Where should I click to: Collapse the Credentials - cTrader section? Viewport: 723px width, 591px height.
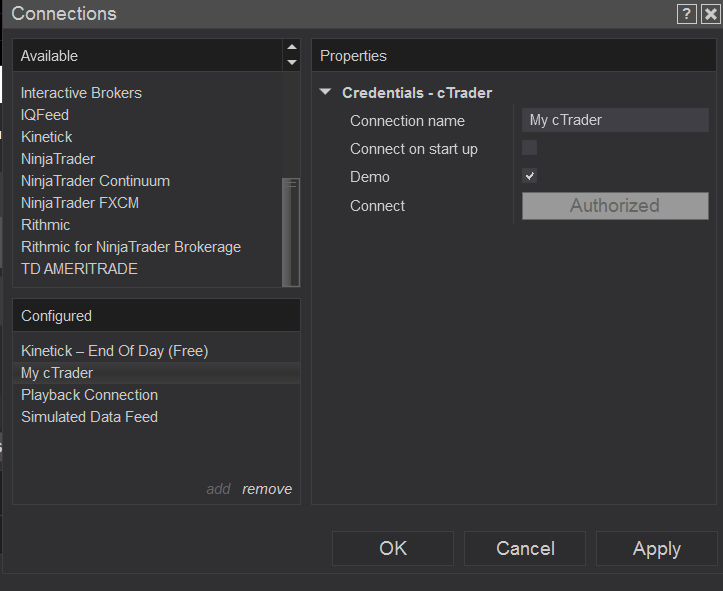(326, 93)
